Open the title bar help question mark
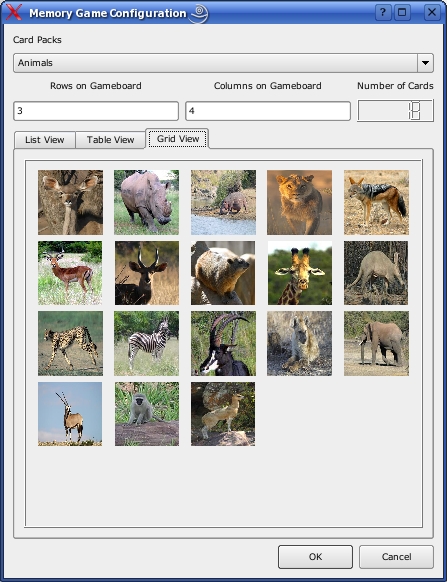This screenshot has height=582, width=447. point(383,13)
